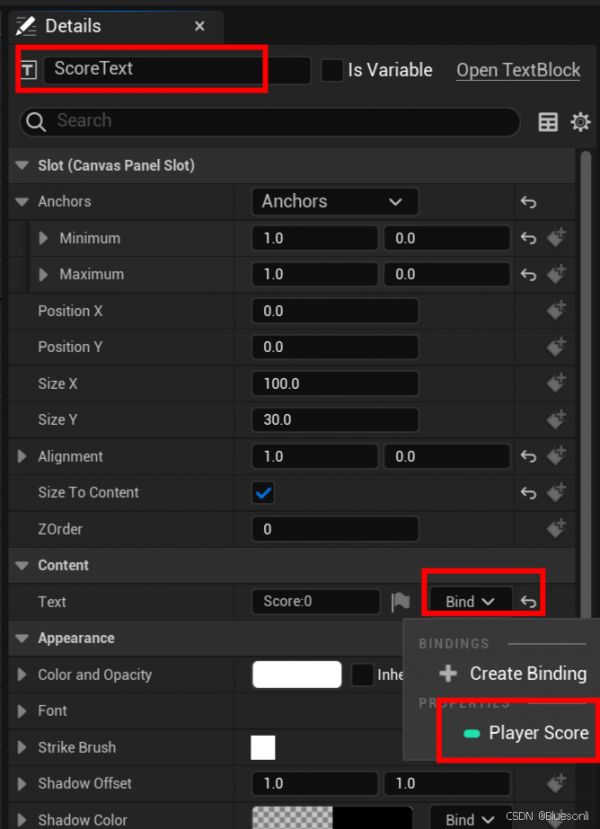Reset the Size To Content value
The height and width of the screenshot is (829, 600).
pos(529,493)
